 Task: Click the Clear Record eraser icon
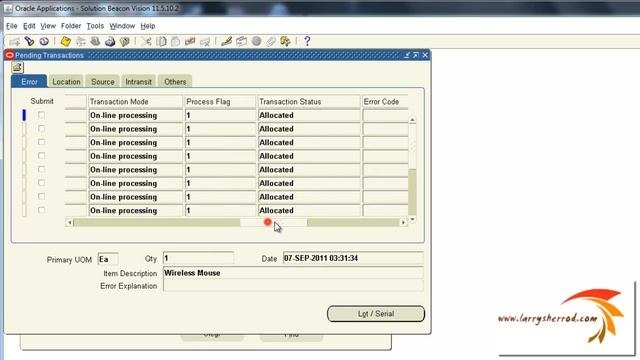click(190, 41)
